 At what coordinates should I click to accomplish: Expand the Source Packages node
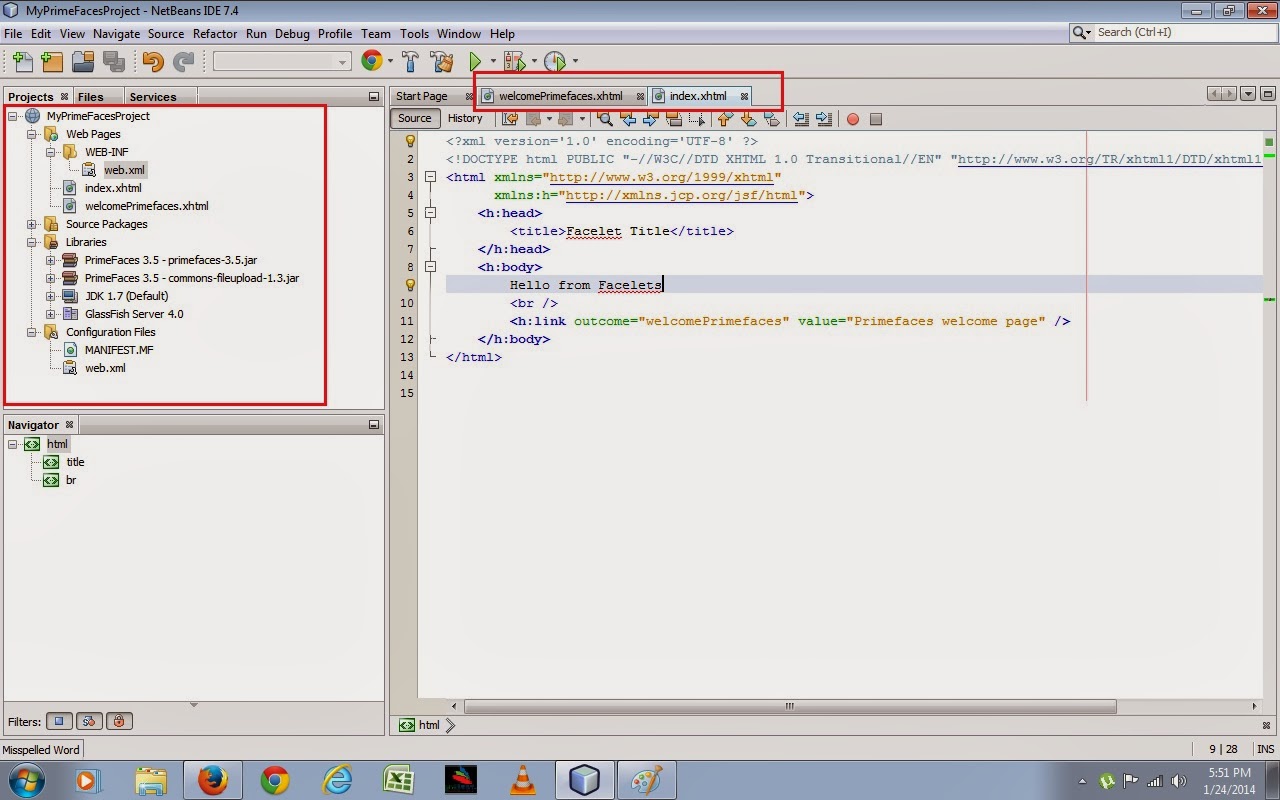tap(32, 224)
